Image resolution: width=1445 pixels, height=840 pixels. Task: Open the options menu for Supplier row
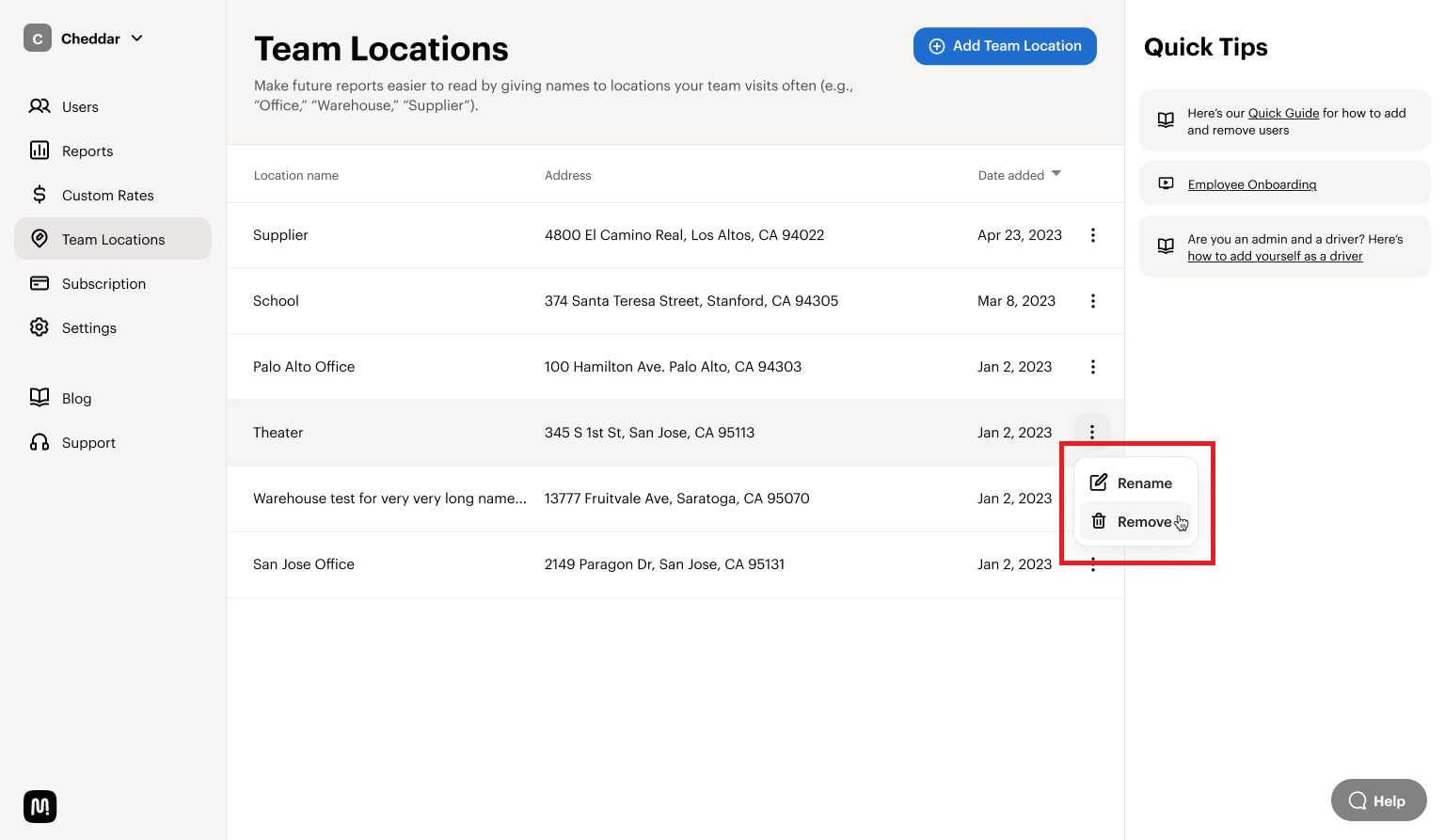click(1093, 235)
